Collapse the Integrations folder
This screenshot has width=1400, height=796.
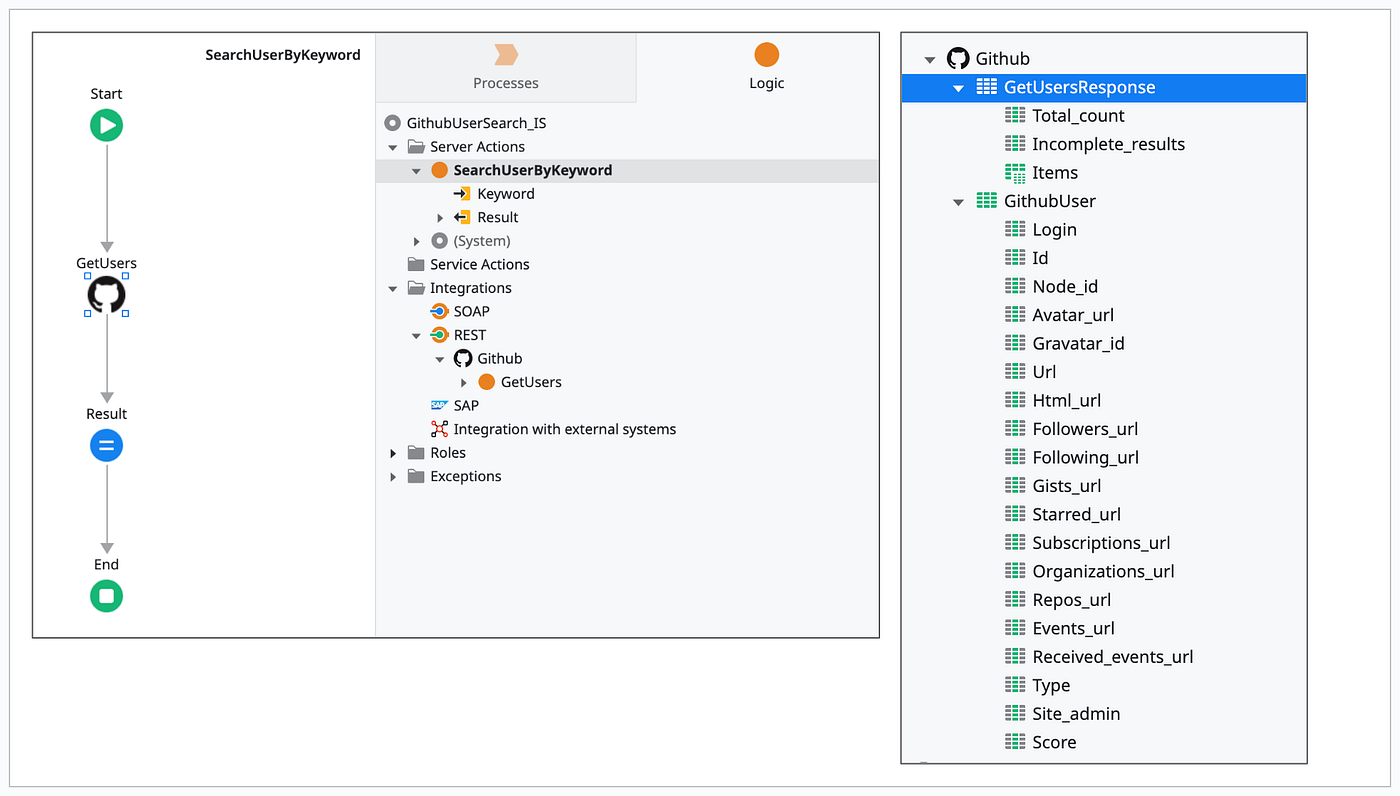point(393,288)
